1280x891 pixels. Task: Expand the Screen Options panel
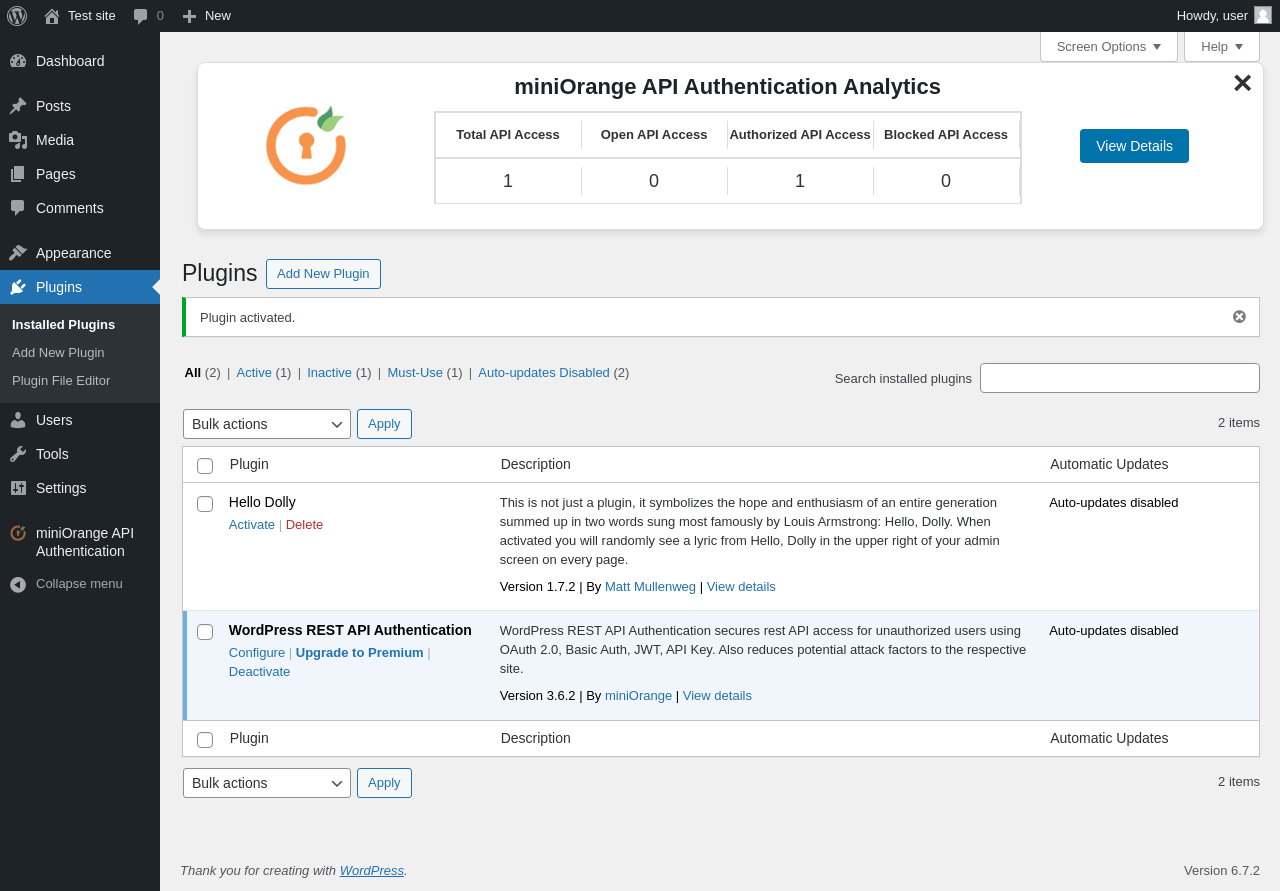pos(1108,47)
